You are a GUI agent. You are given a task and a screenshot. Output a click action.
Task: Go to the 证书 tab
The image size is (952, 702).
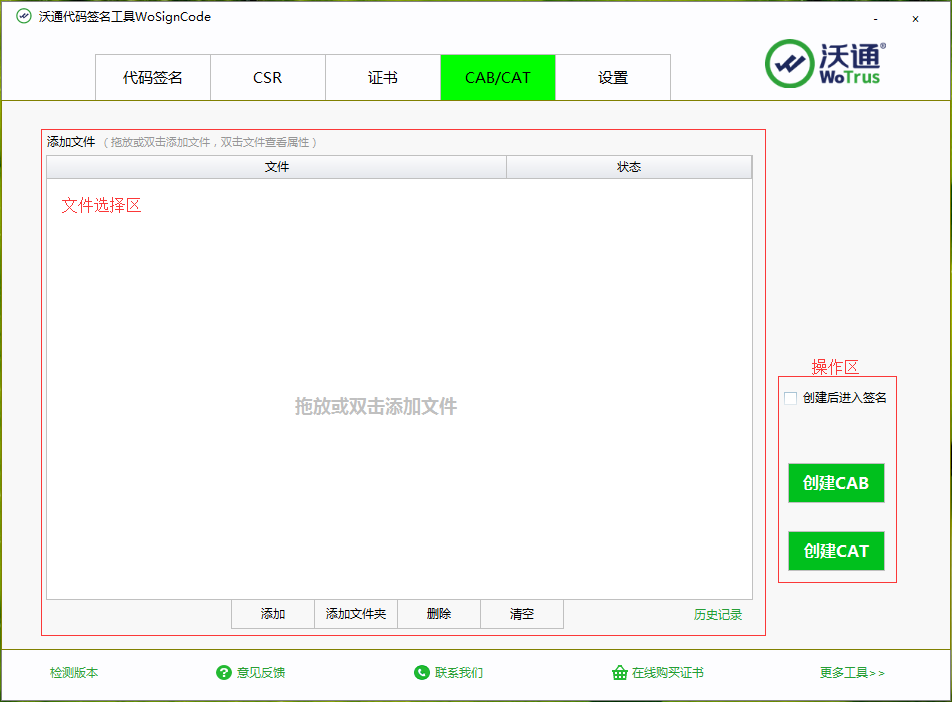pyautogui.click(x=383, y=78)
